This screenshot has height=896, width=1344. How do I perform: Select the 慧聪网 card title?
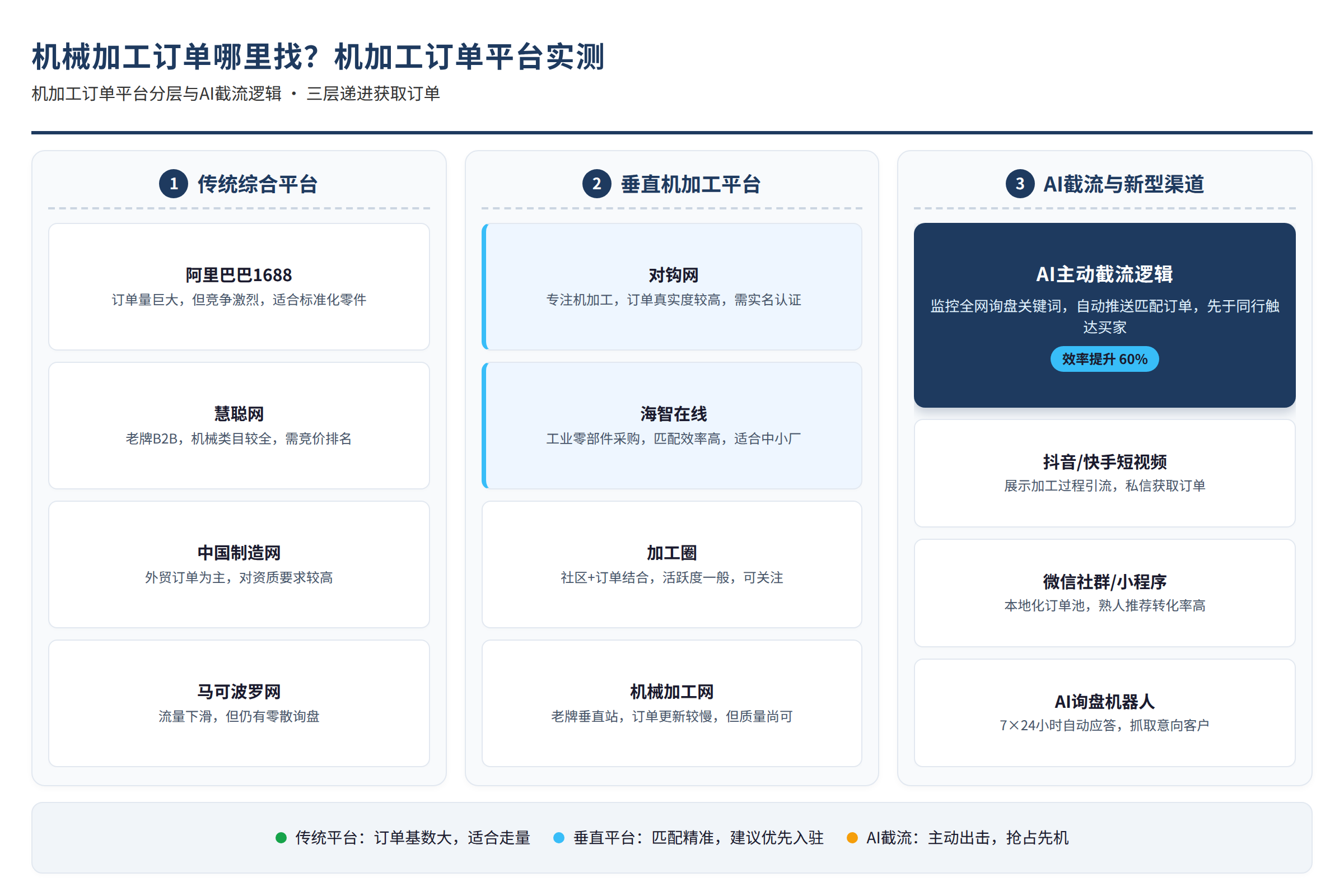[x=239, y=414]
